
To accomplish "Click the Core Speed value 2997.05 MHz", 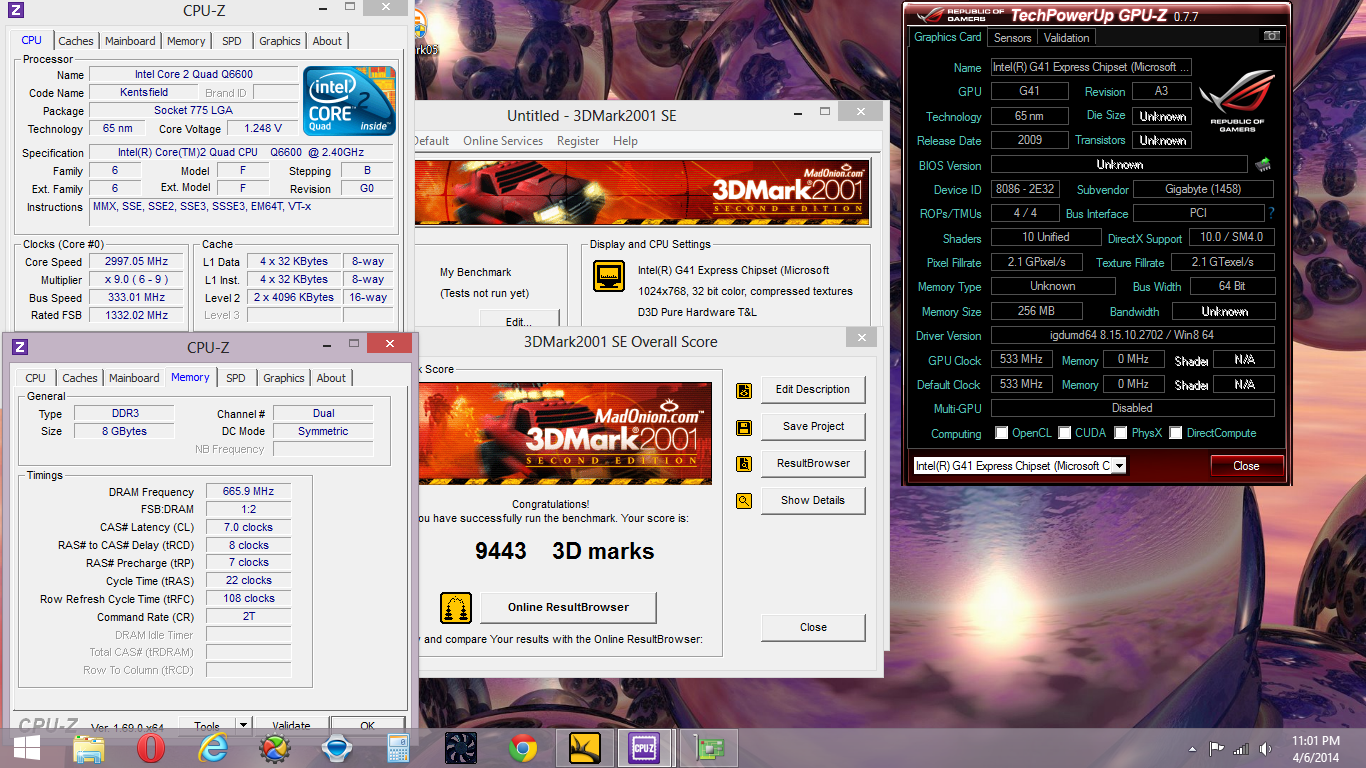I will point(136,262).
